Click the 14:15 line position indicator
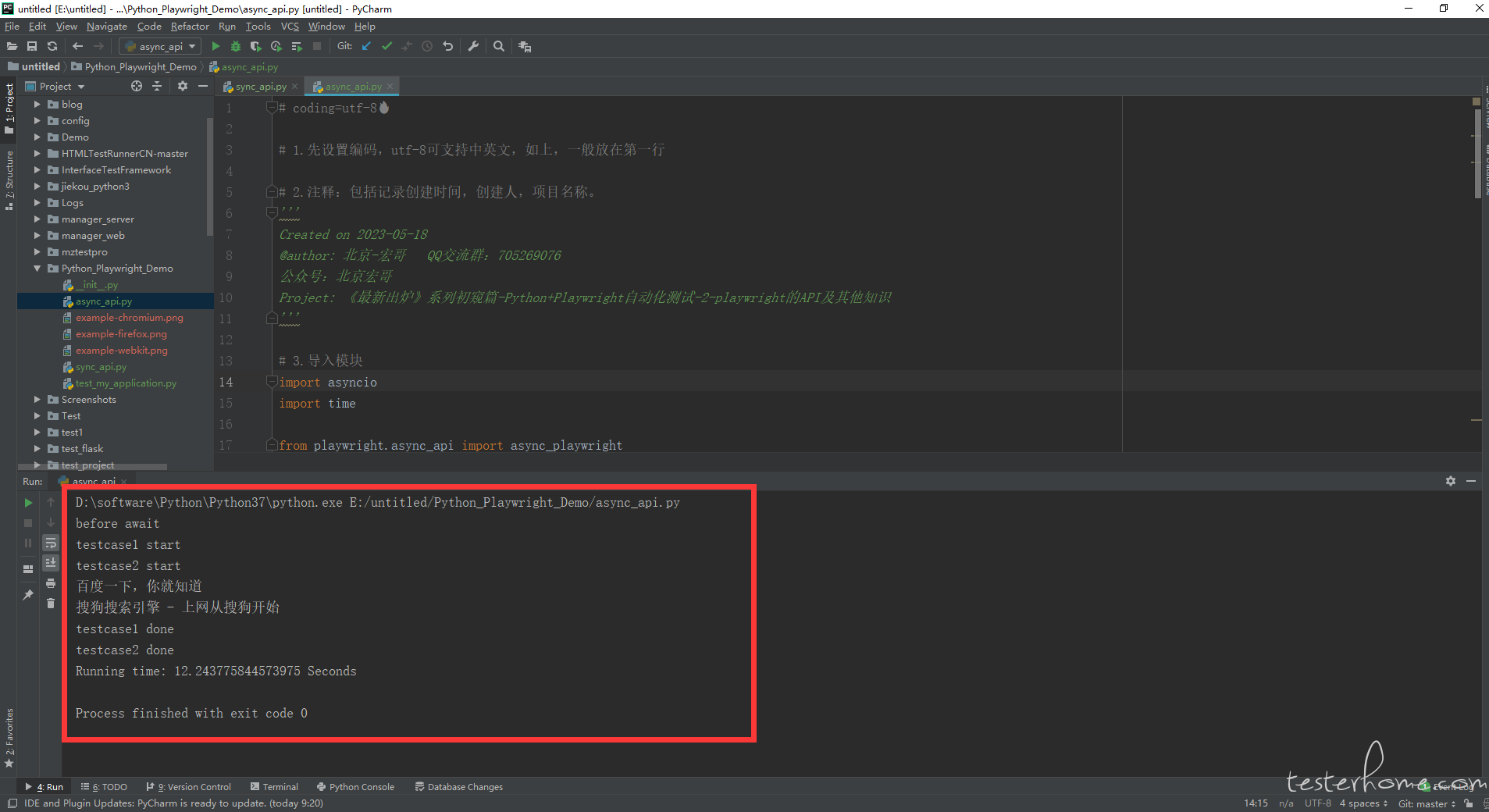 pos(1256,803)
